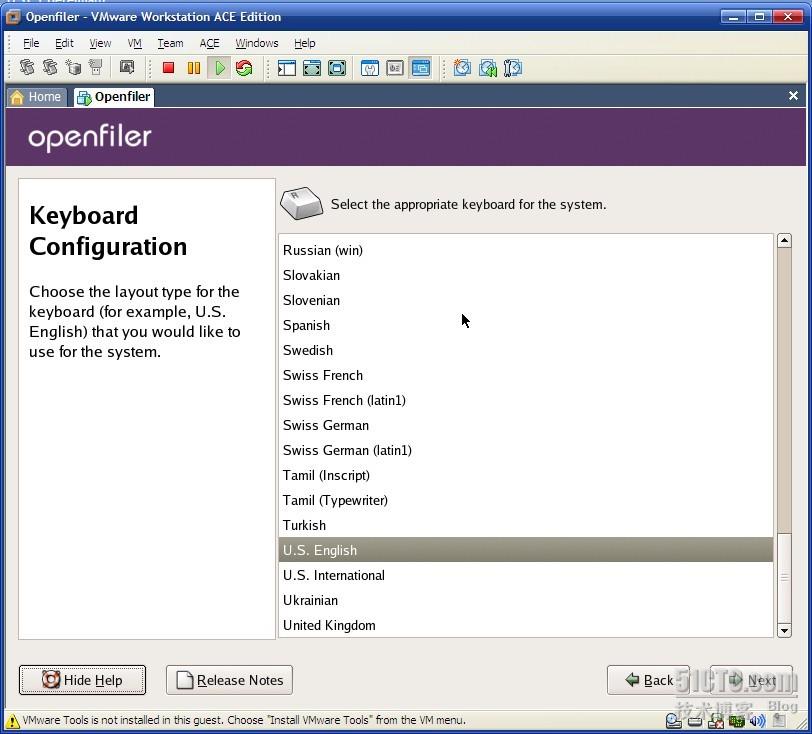This screenshot has height=734, width=812.
Task: Select the console view icon
Action: pyautogui.click(x=420, y=68)
